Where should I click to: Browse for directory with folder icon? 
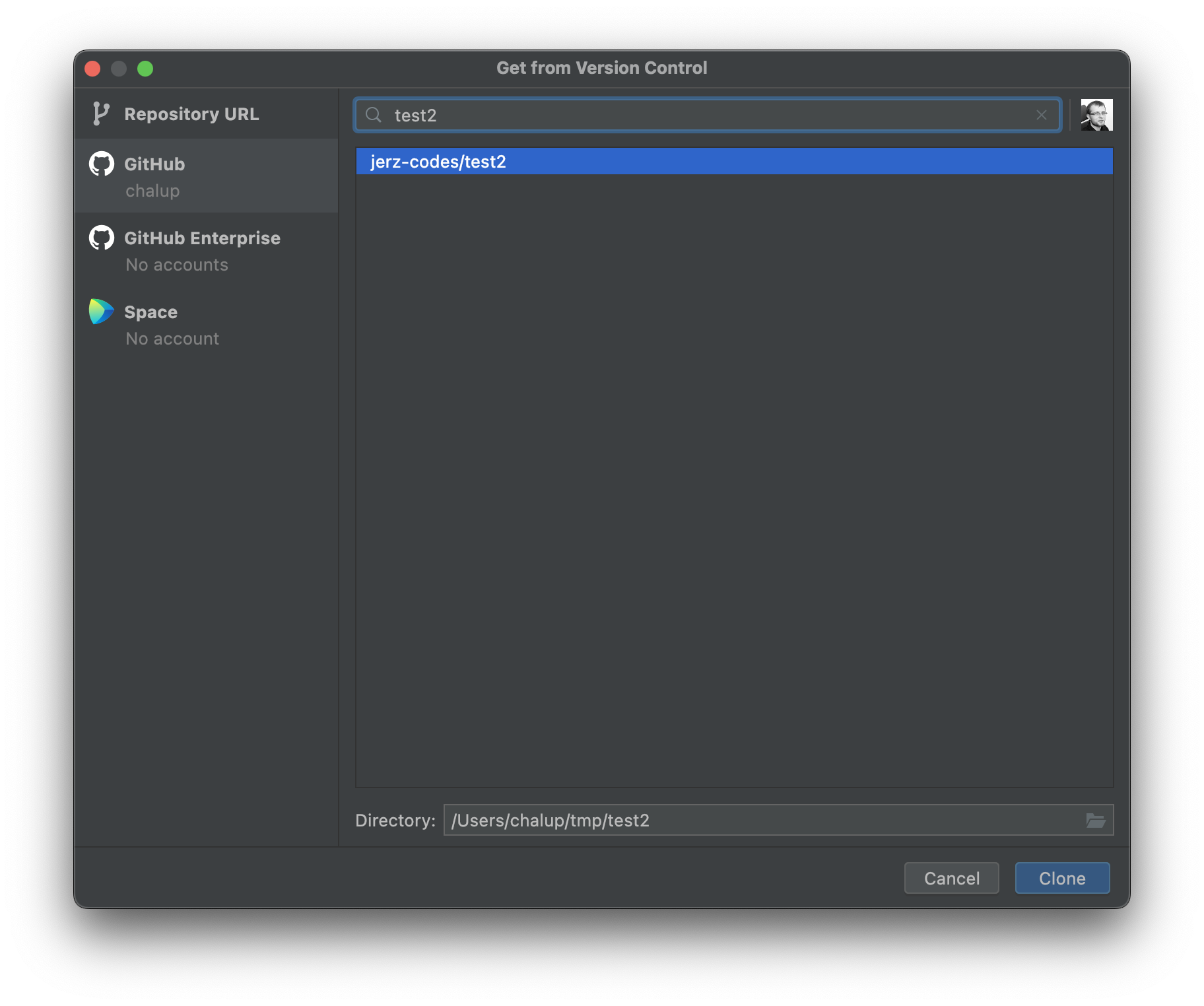(1096, 820)
